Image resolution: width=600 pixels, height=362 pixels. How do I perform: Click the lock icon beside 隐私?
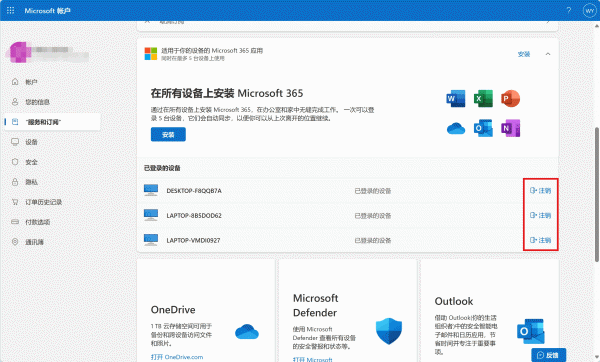point(15,182)
